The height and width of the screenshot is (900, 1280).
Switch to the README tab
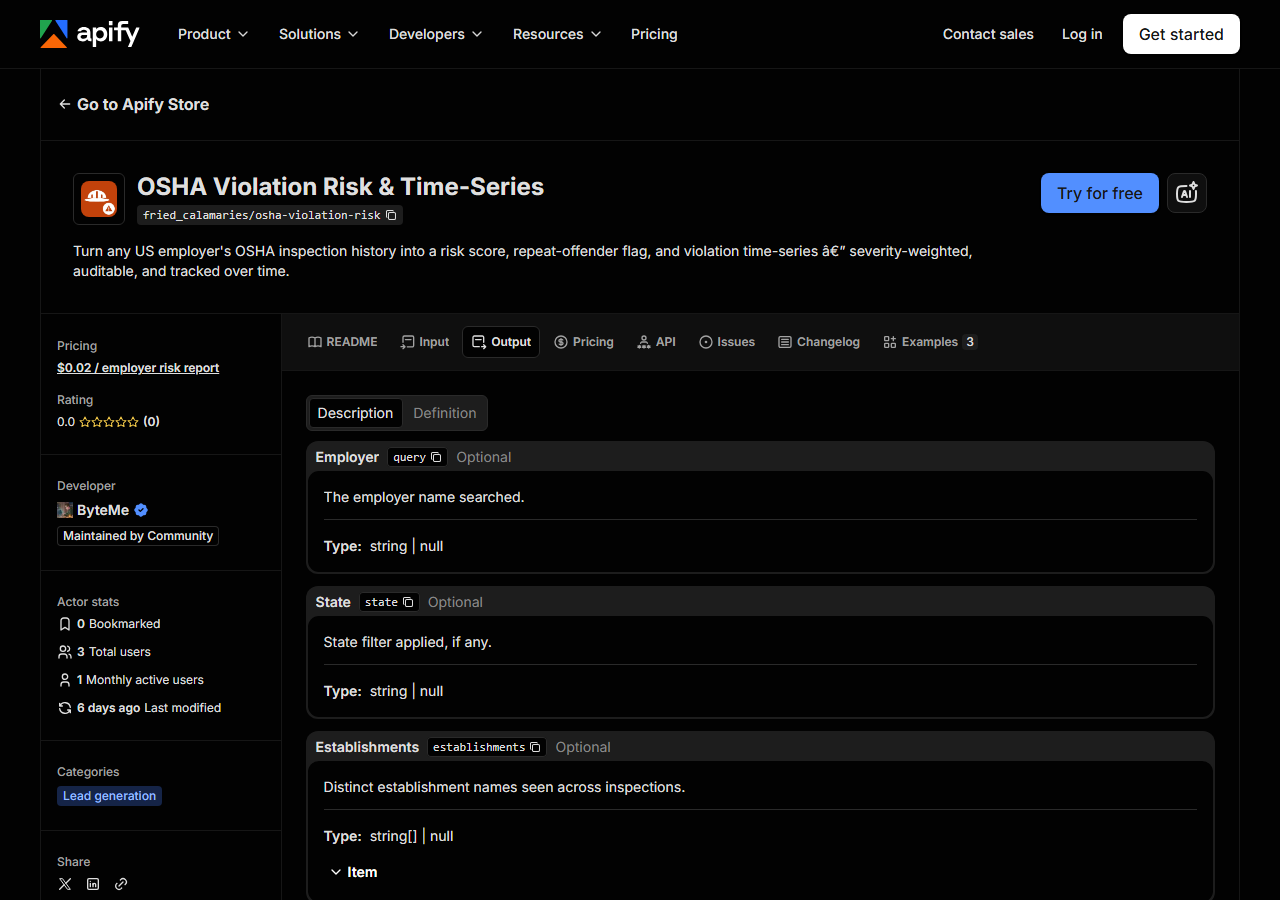343,342
